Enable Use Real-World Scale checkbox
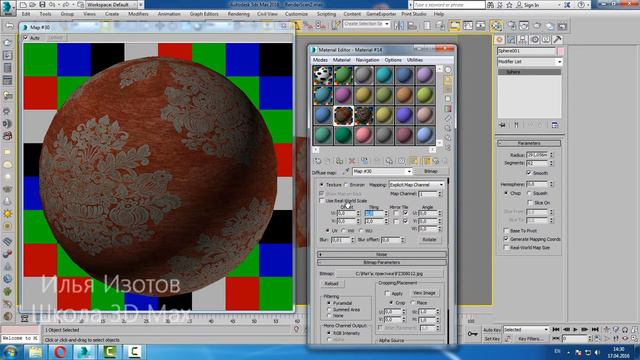640x360 pixels. tap(322, 201)
